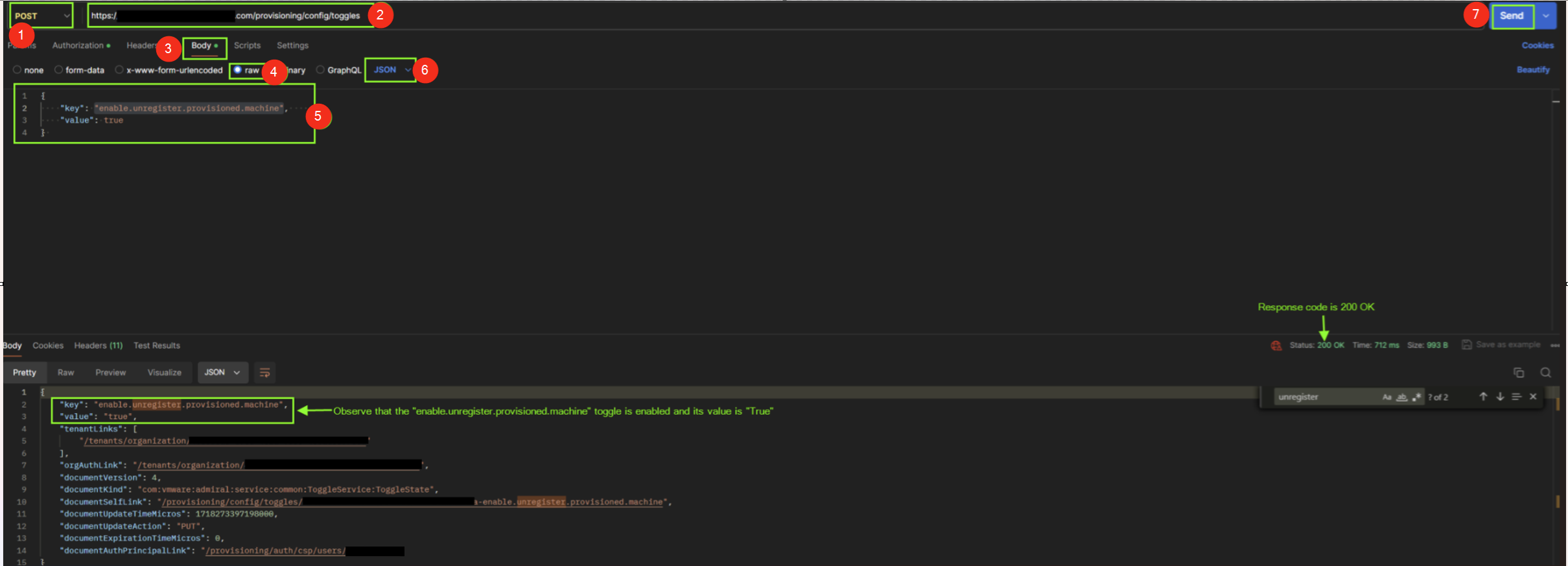This screenshot has height=566, width=1568.
Task: Open the request Headers tab
Action: click(142, 45)
